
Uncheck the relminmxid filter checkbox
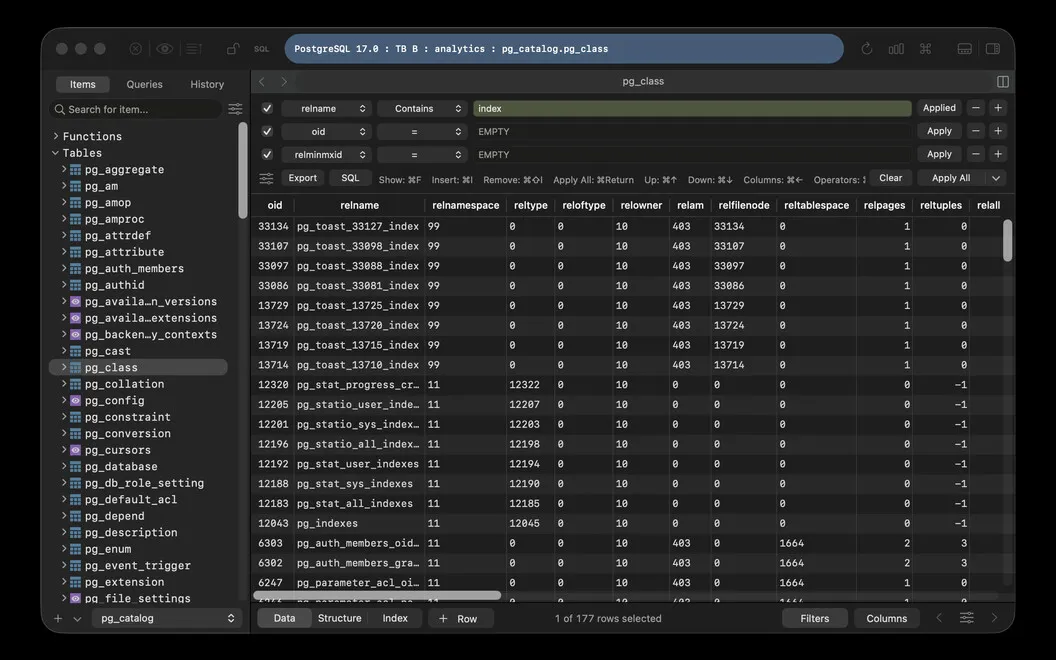(x=267, y=154)
